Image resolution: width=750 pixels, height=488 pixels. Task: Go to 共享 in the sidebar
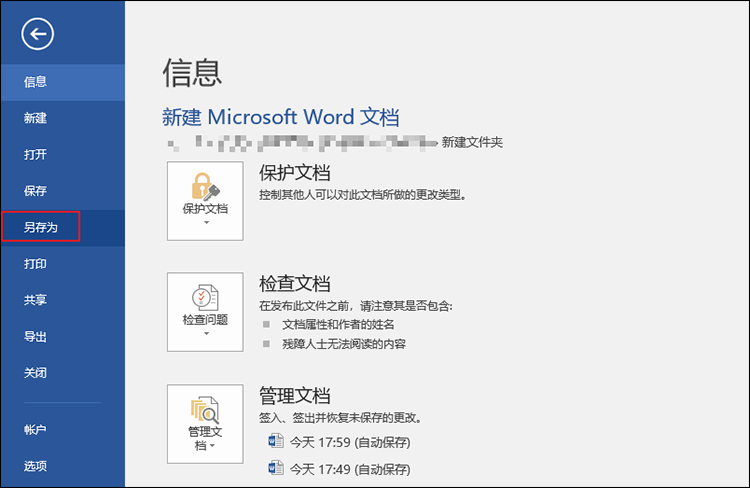click(63, 300)
